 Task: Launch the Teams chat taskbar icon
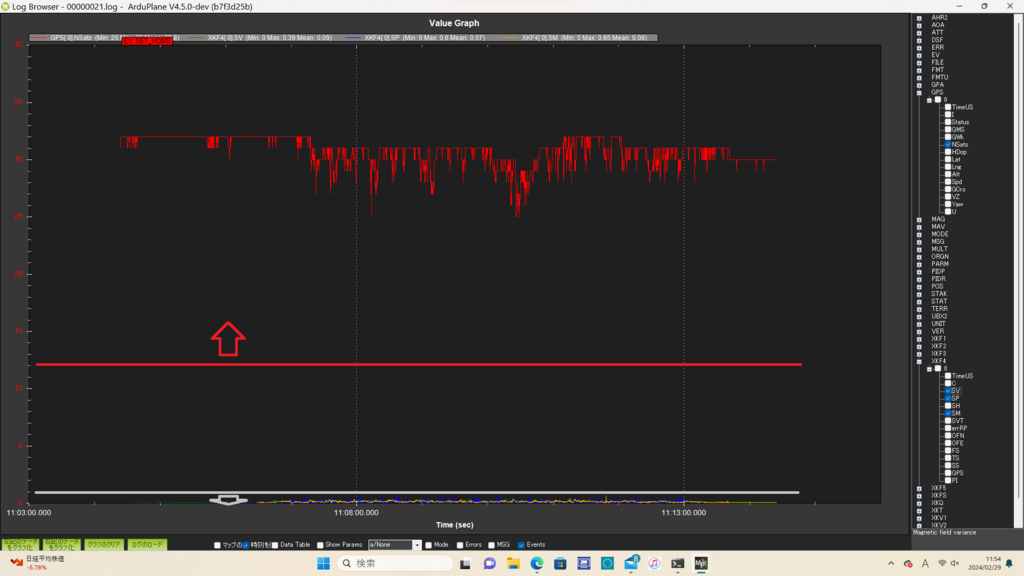click(489, 564)
